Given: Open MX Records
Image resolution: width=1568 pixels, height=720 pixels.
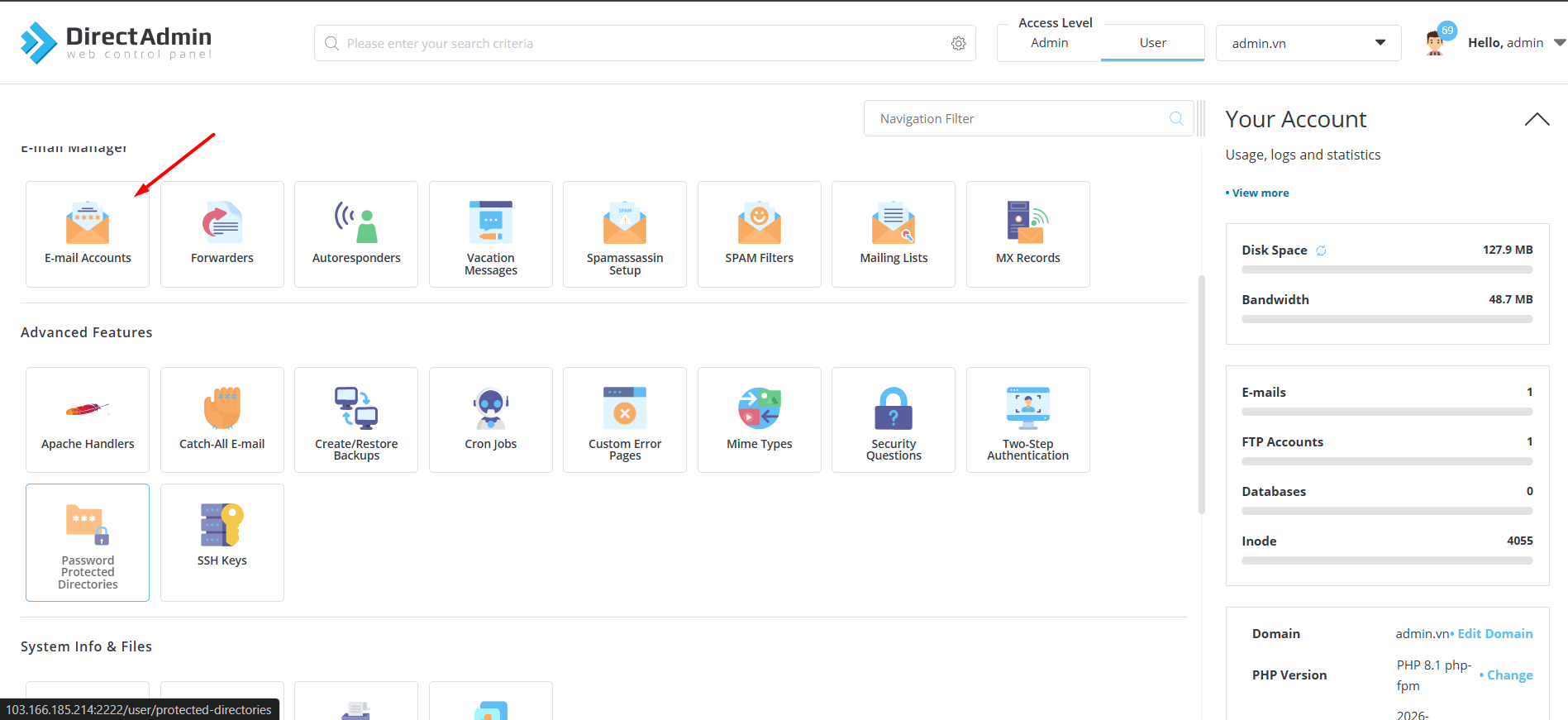Looking at the screenshot, I should (x=1027, y=234).
